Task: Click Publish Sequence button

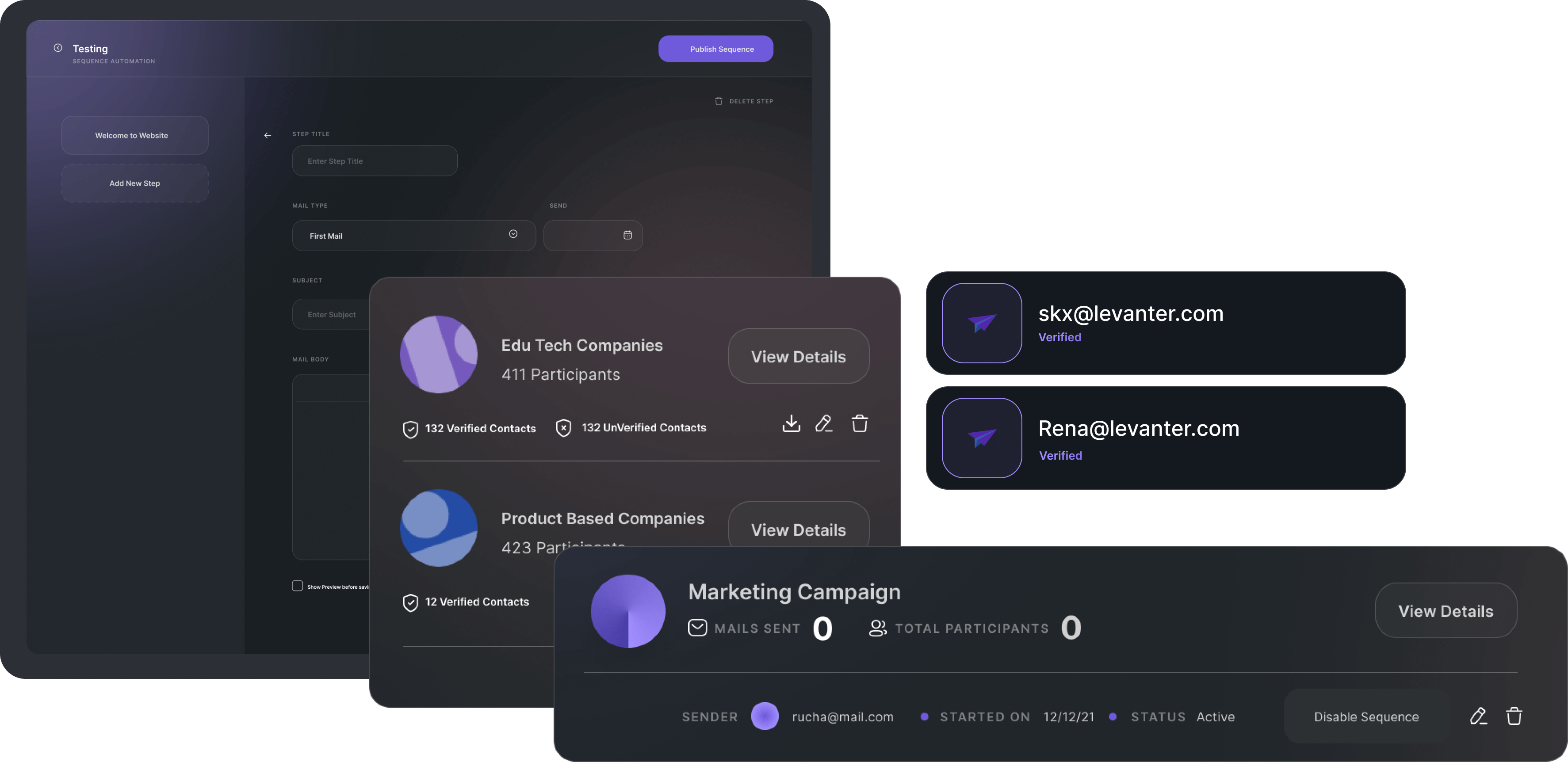Action: click(x=715, y=48)
